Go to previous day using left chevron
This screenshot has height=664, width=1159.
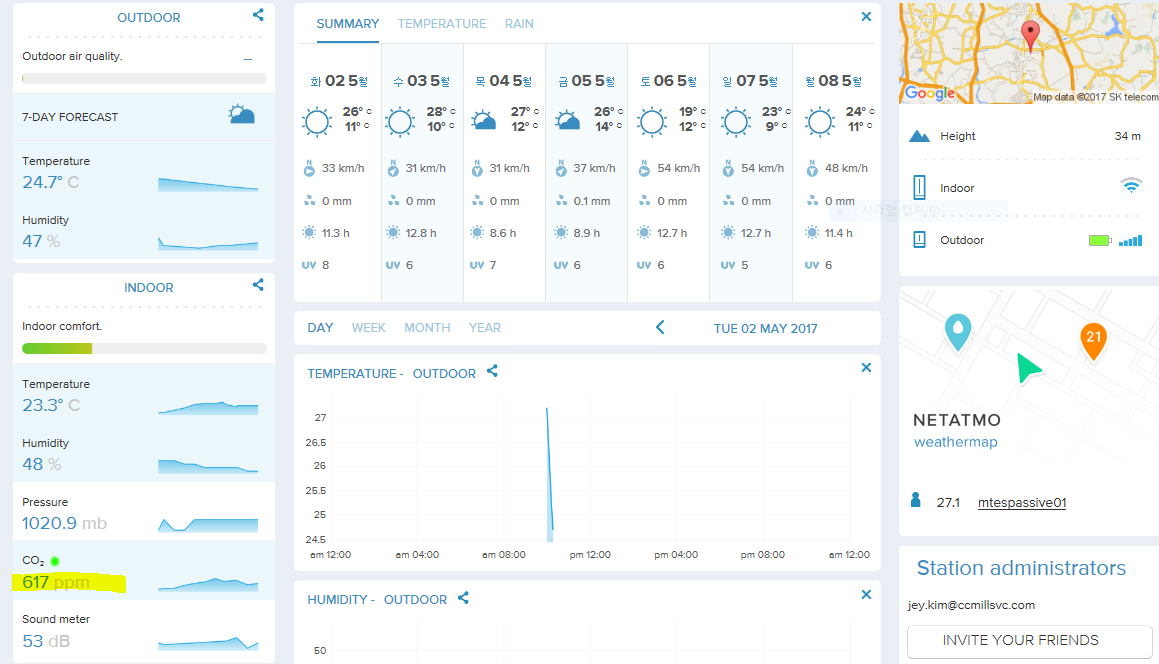pyautogui.click(x=660, y=327)
